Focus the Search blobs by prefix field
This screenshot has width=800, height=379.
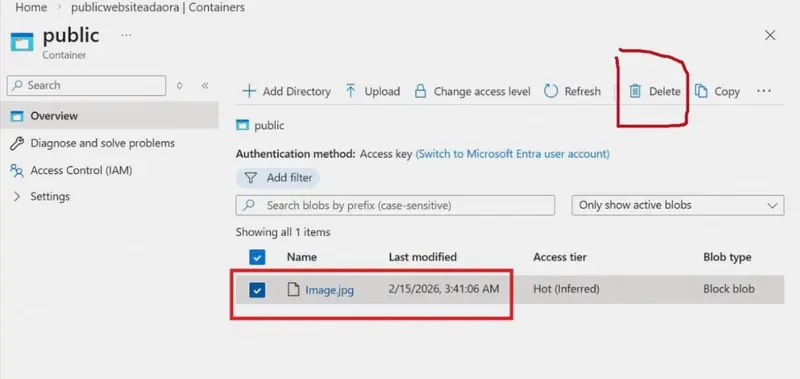[x=395, y=206]
